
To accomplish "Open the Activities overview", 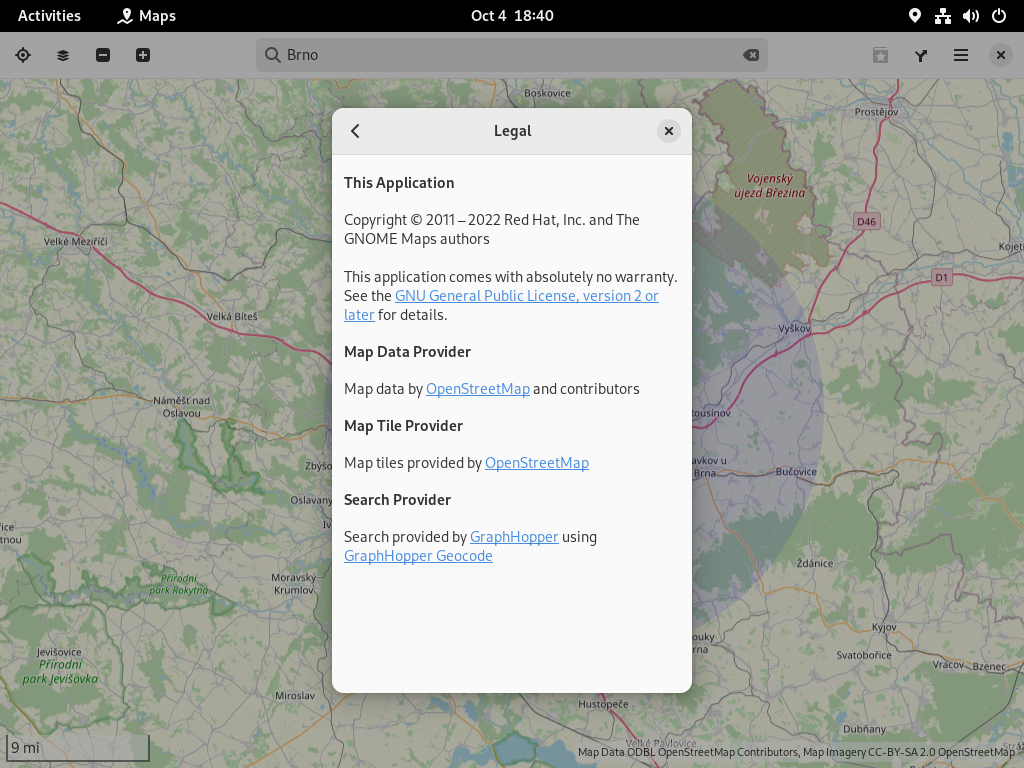I will (x=49, y=16).
